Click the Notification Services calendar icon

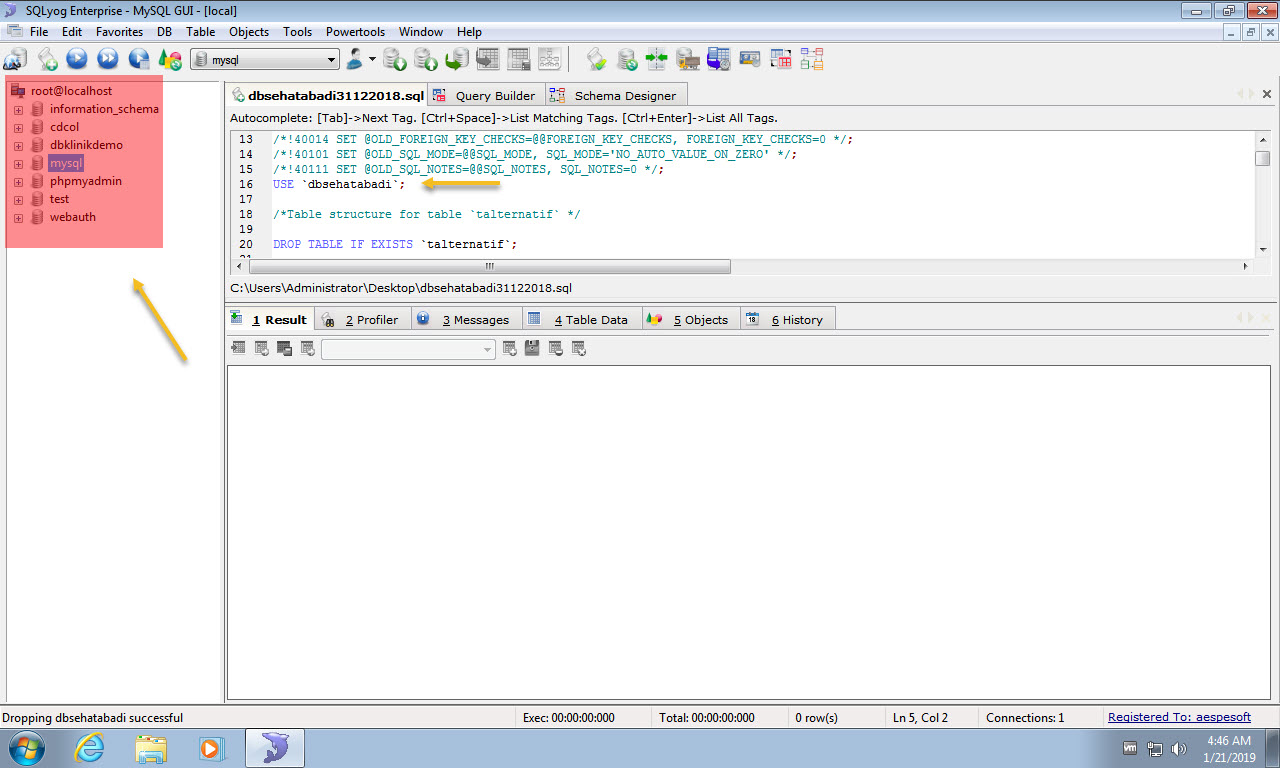[719, 59]
